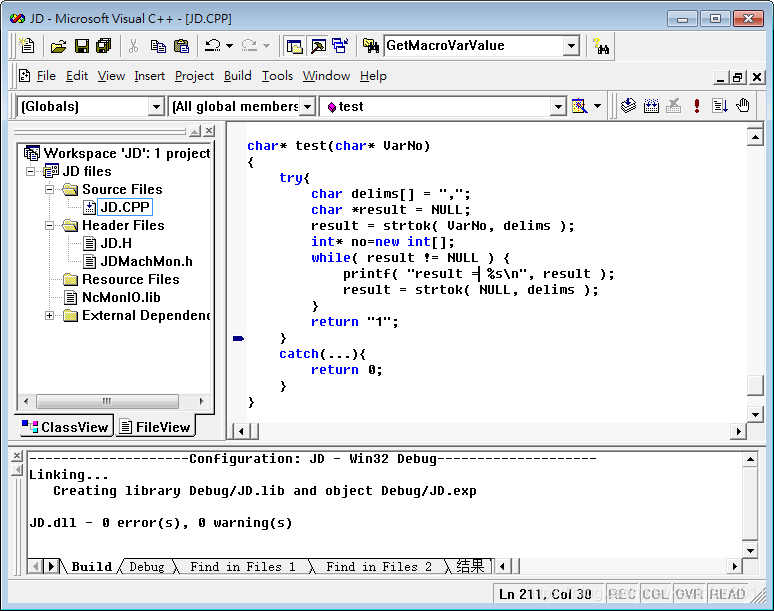
Task: Open the All global members filter dropdown
Action: 308,106
